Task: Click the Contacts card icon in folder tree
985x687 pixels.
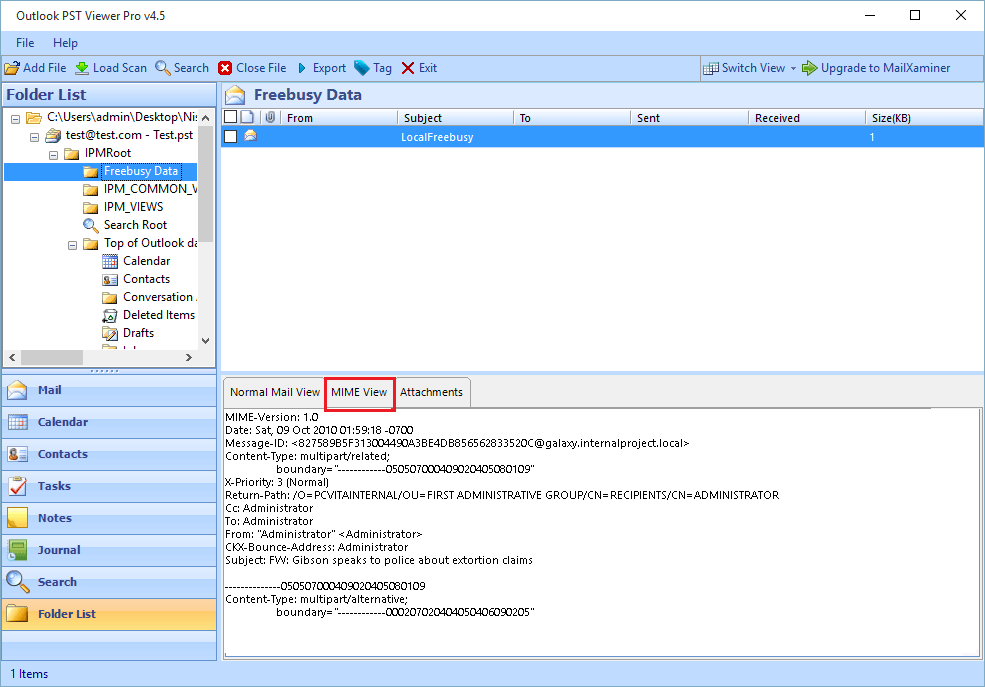Action: [110, 279]
